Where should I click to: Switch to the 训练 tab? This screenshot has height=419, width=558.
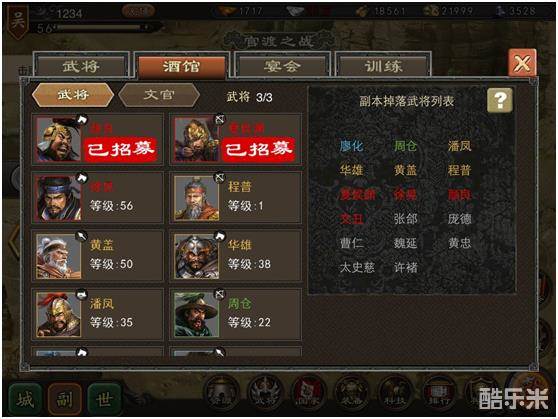tap(383, 66)
